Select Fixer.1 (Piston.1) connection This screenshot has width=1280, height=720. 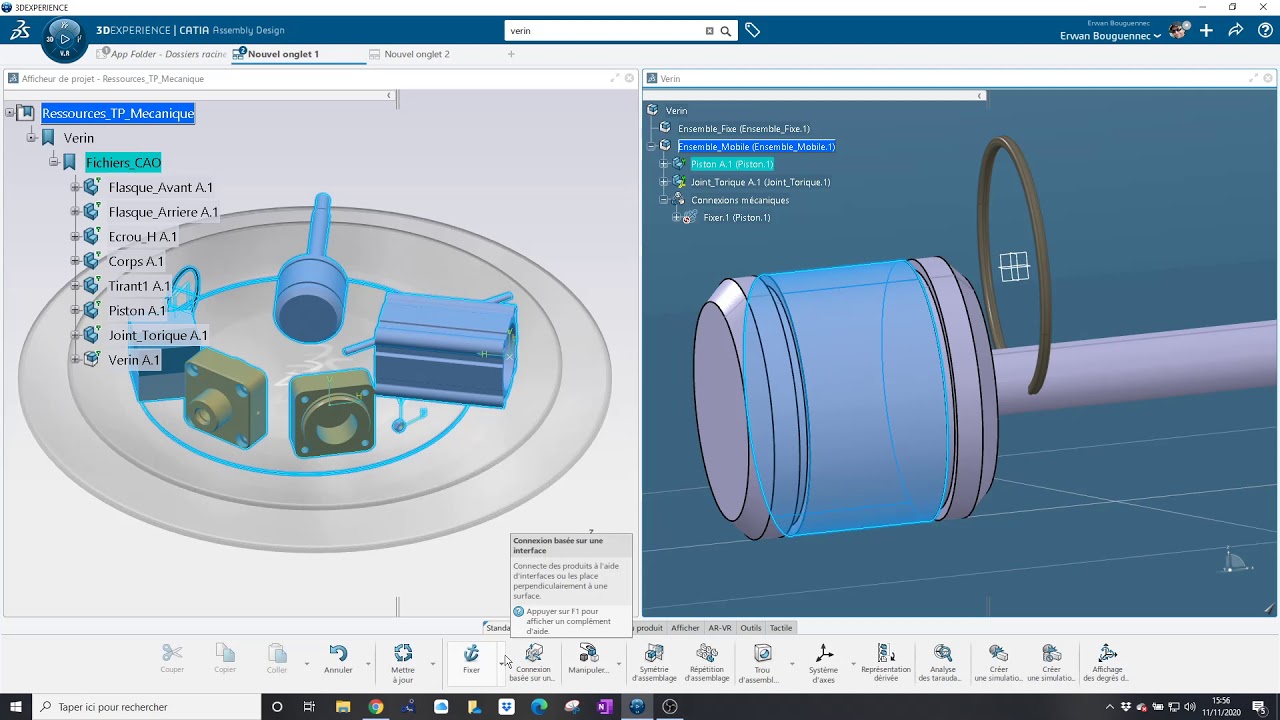click(x=736, y=218)
